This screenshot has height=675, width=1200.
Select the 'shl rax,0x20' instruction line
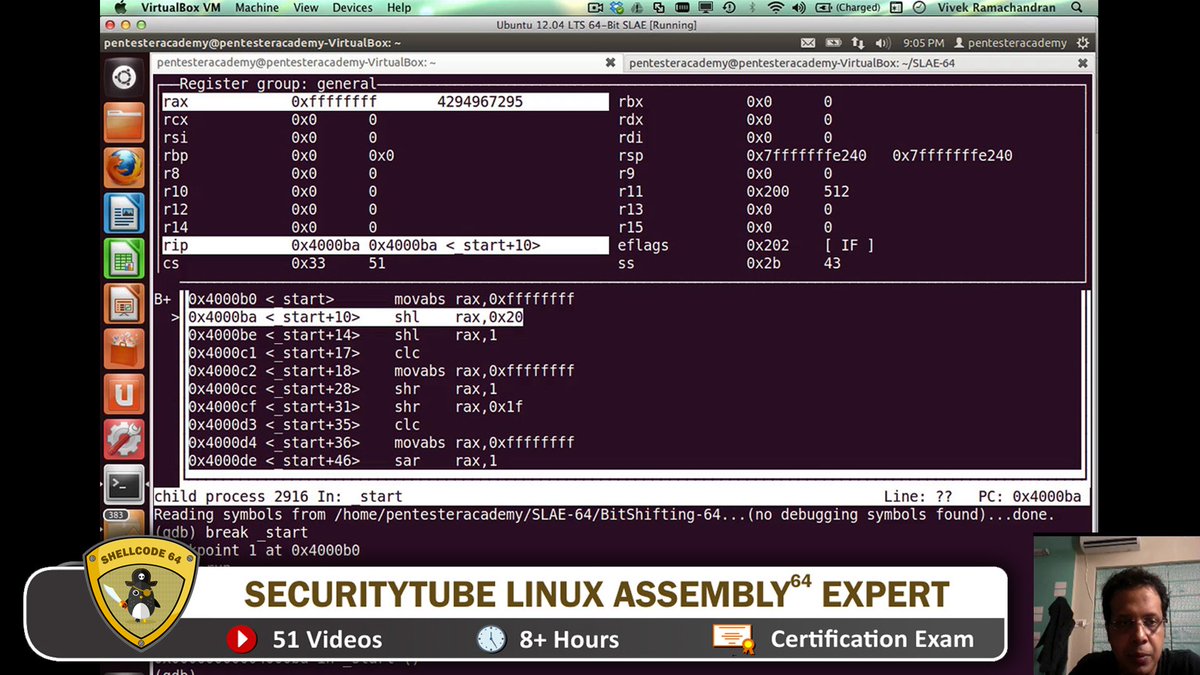coord(356,318)
